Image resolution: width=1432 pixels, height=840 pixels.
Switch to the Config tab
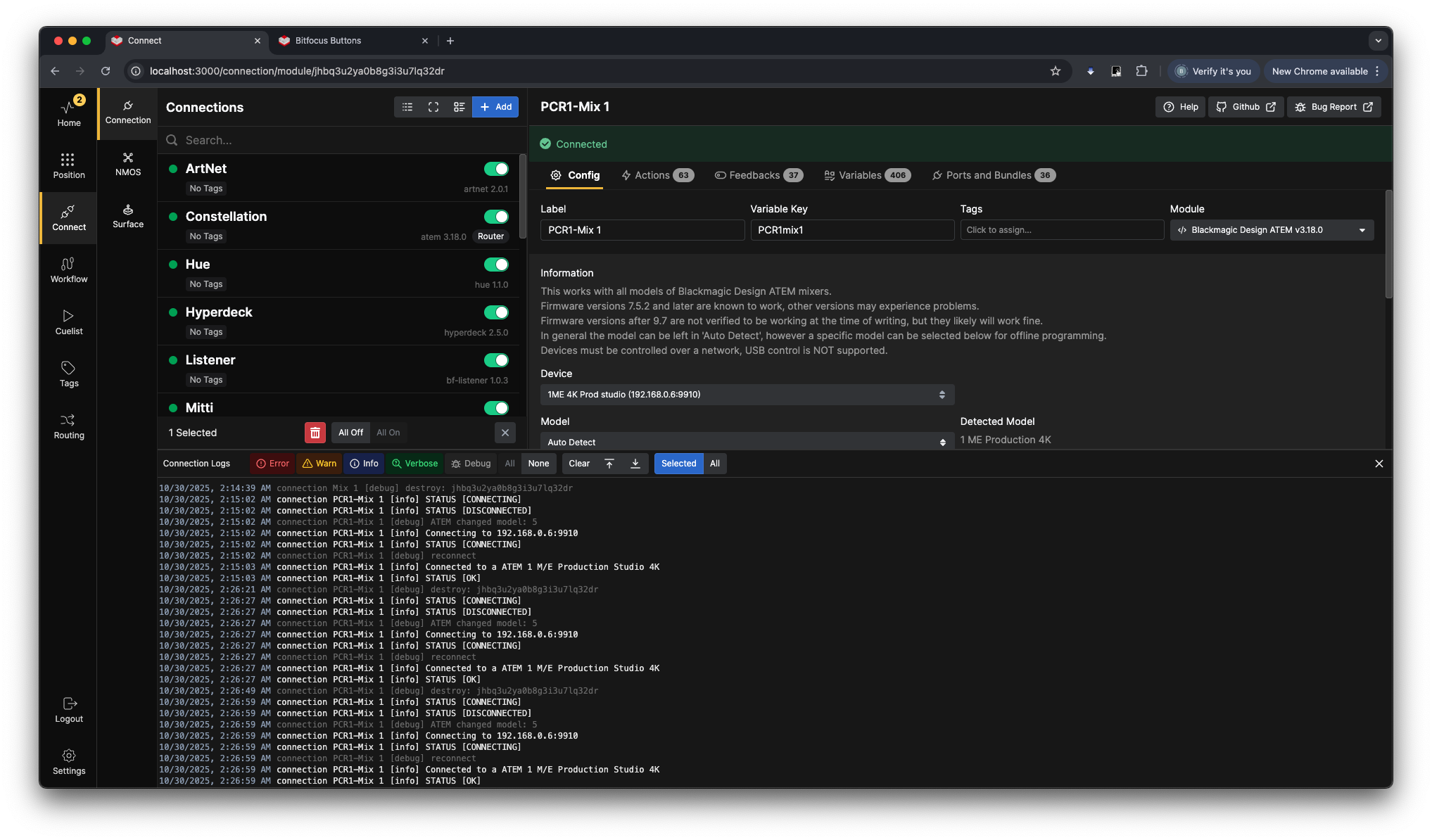click(575, 175)
